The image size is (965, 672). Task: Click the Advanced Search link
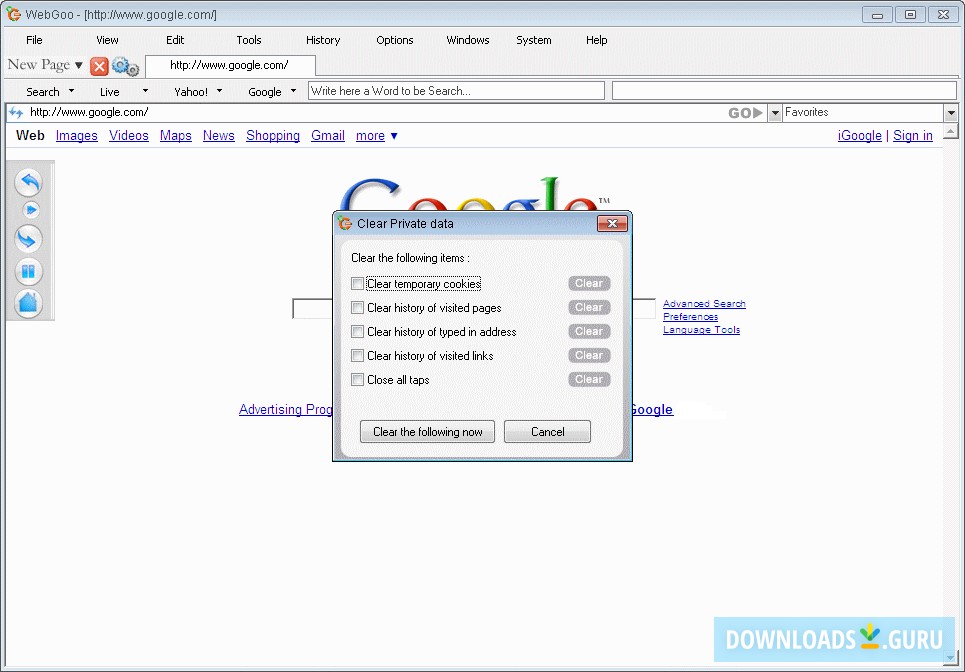point(704,303)
